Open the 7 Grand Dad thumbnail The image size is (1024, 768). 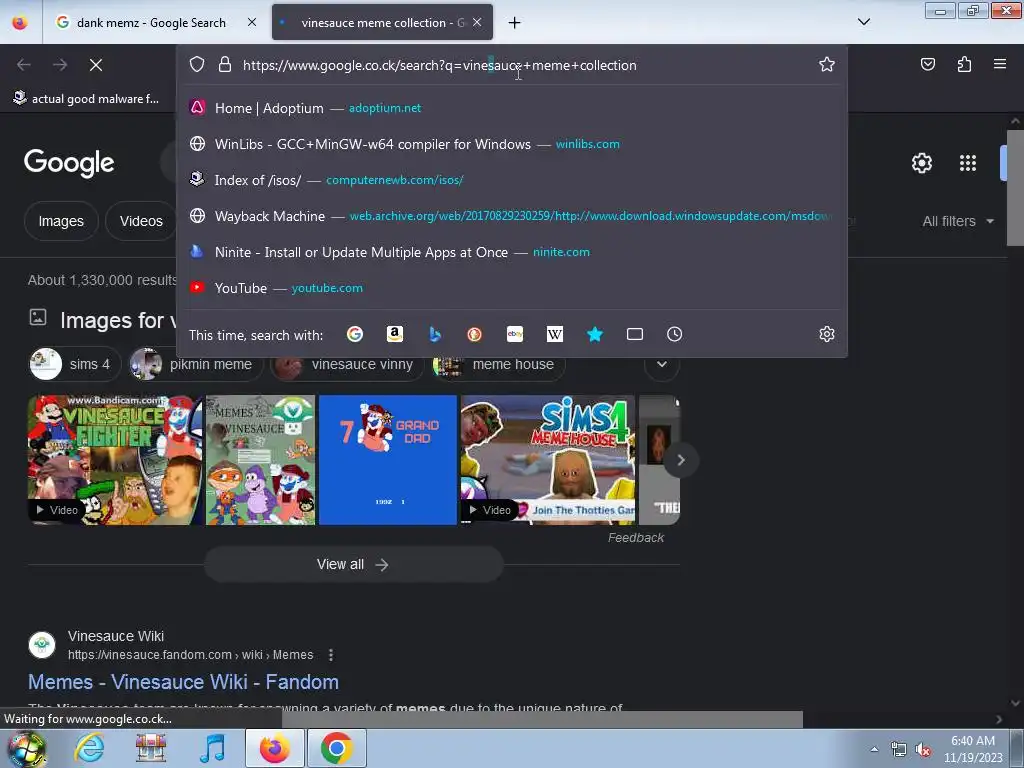pos(388,460)
